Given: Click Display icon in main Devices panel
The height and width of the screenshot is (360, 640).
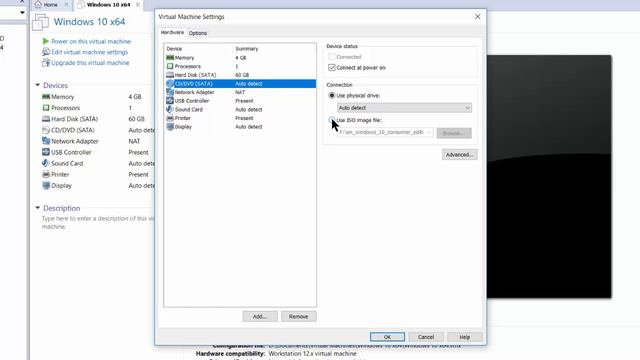Looking at the screenshot, I should [x=46, y=185].
